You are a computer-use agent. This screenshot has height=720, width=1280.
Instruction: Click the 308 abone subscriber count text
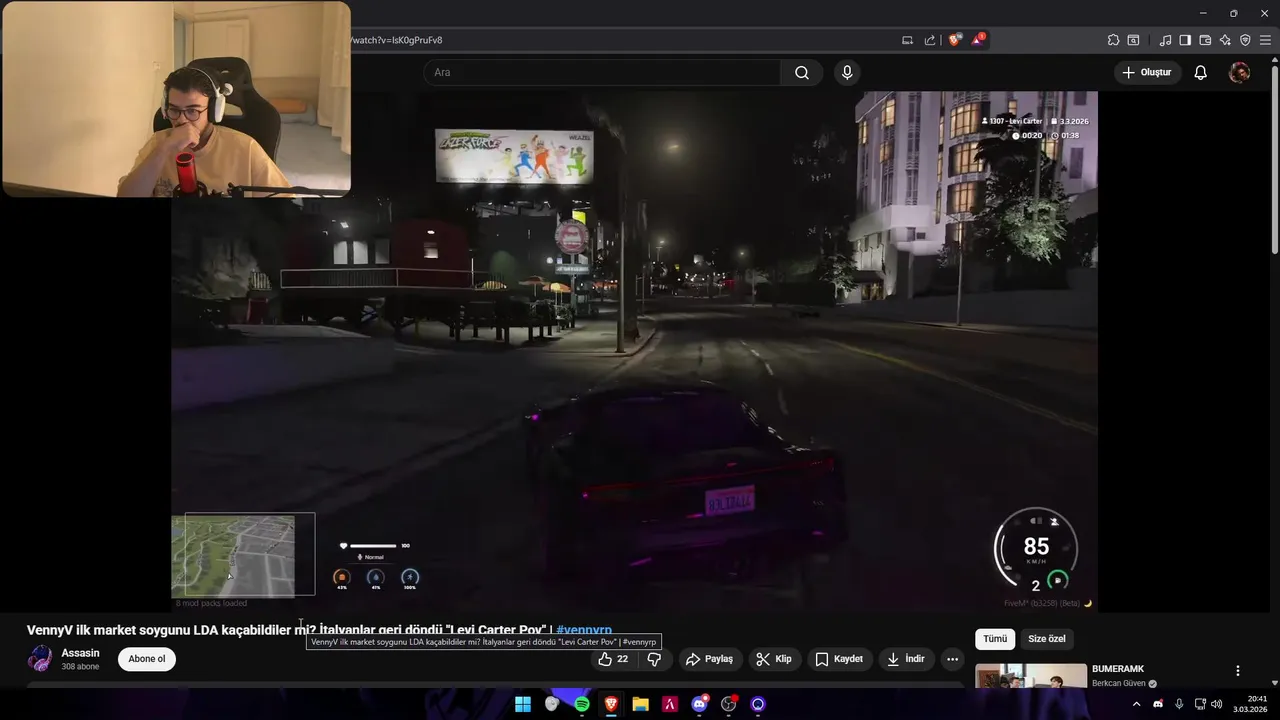pyautogui.click(x=80, y=667)
